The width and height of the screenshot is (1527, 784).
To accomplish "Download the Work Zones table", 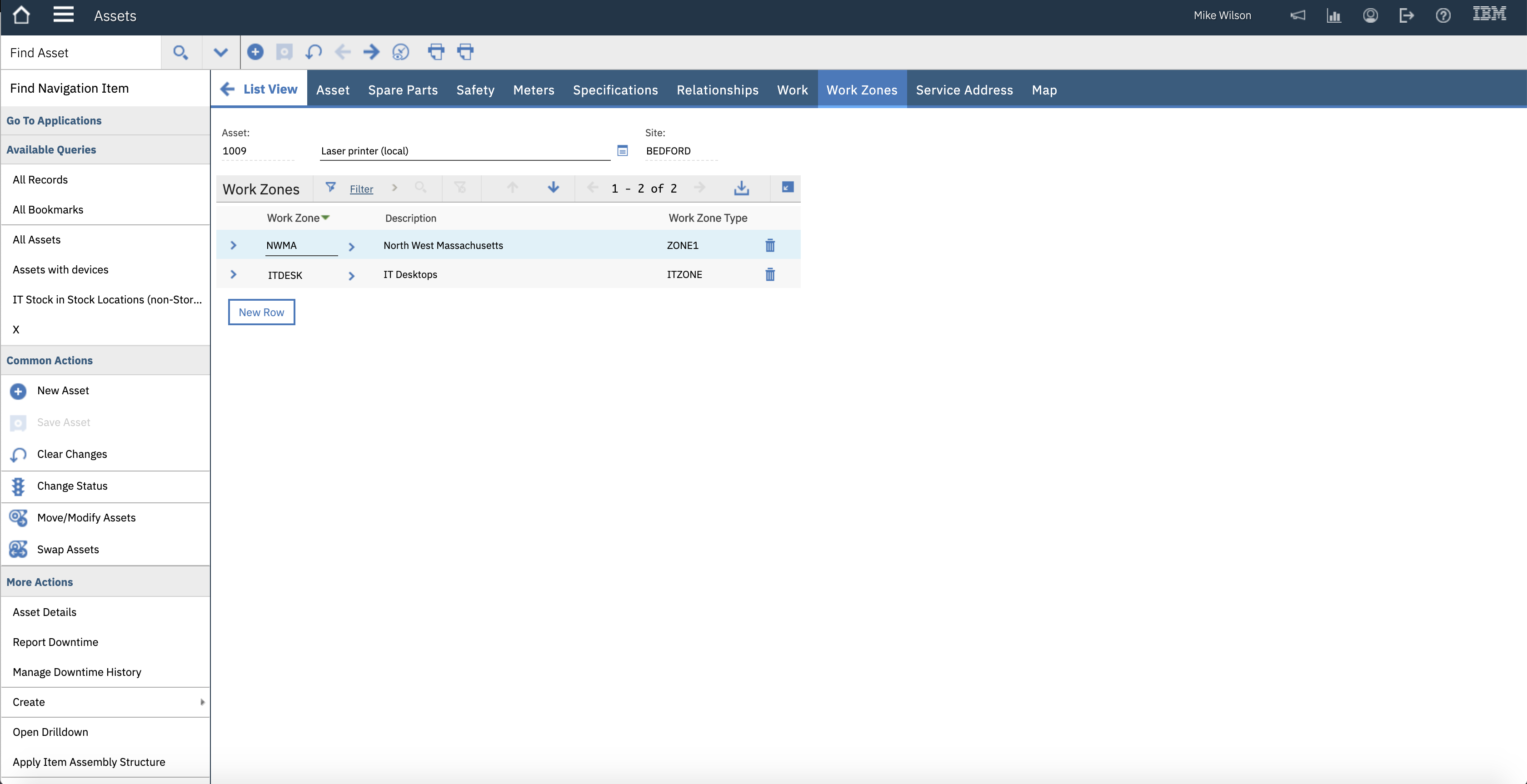I will pyautogui.click(x=741, y=189).
